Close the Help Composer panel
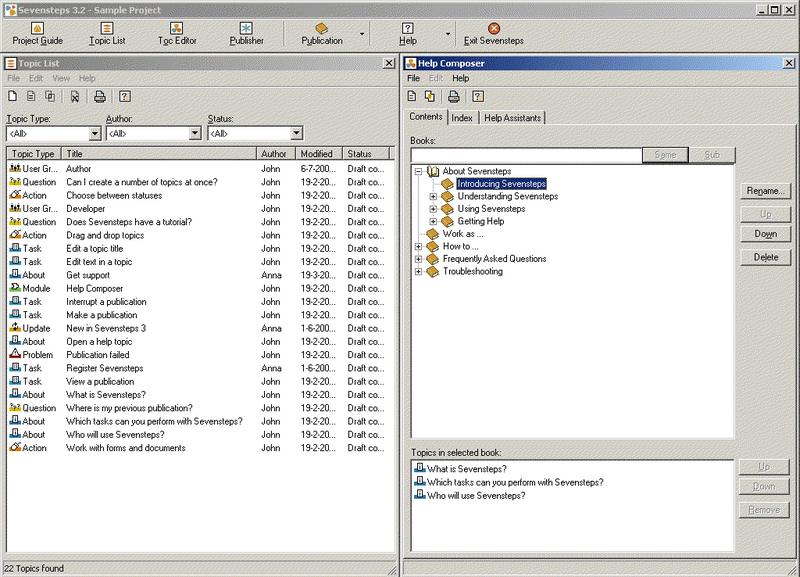The width and height of the screenshot is (800, 577). [x=789, y=63]
